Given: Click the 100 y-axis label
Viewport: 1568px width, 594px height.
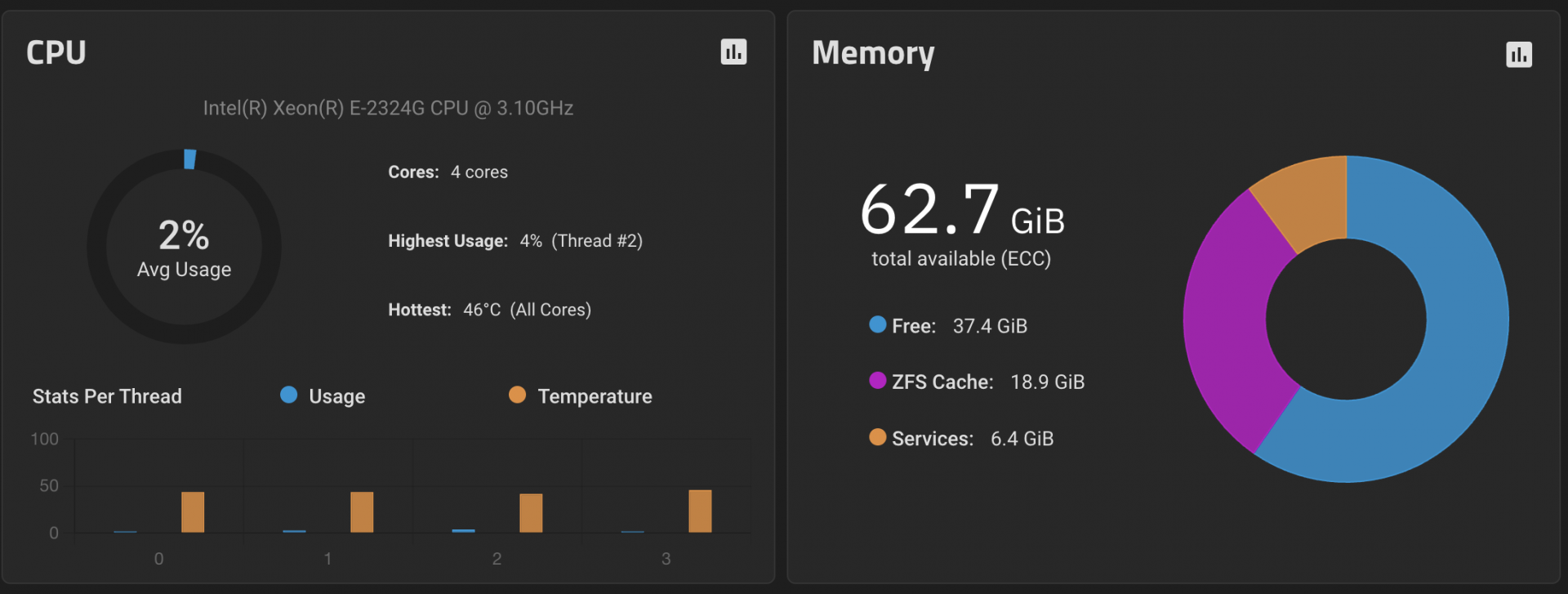Looking at the screenshot, I should pos(44,439).
